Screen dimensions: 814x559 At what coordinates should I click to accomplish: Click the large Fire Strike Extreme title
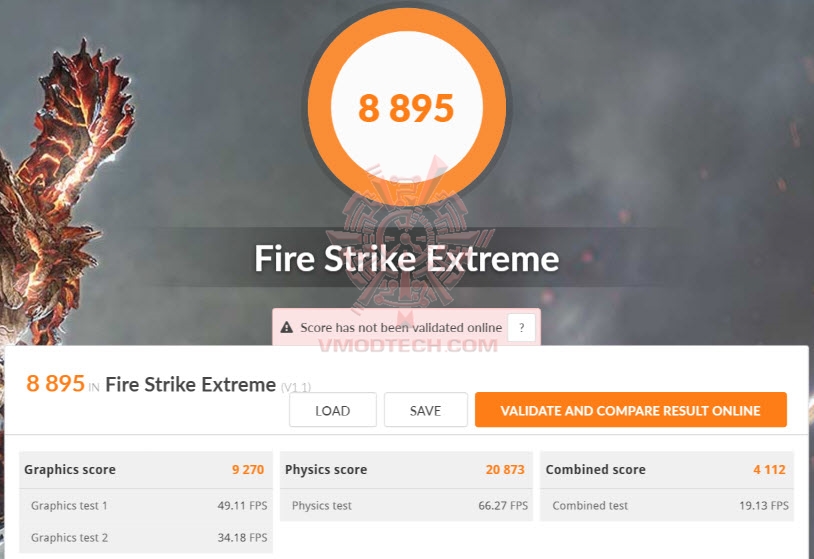[406, 258]
